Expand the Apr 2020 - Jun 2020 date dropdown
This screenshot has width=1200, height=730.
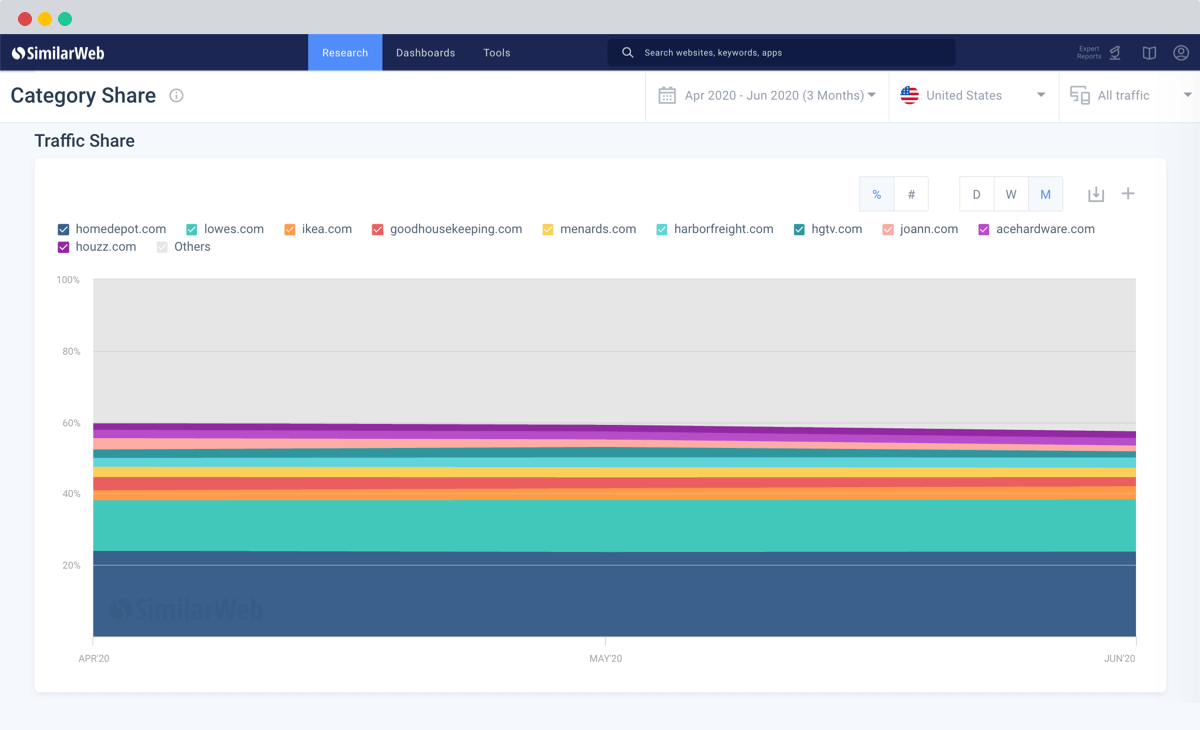[x=767, y=96]
